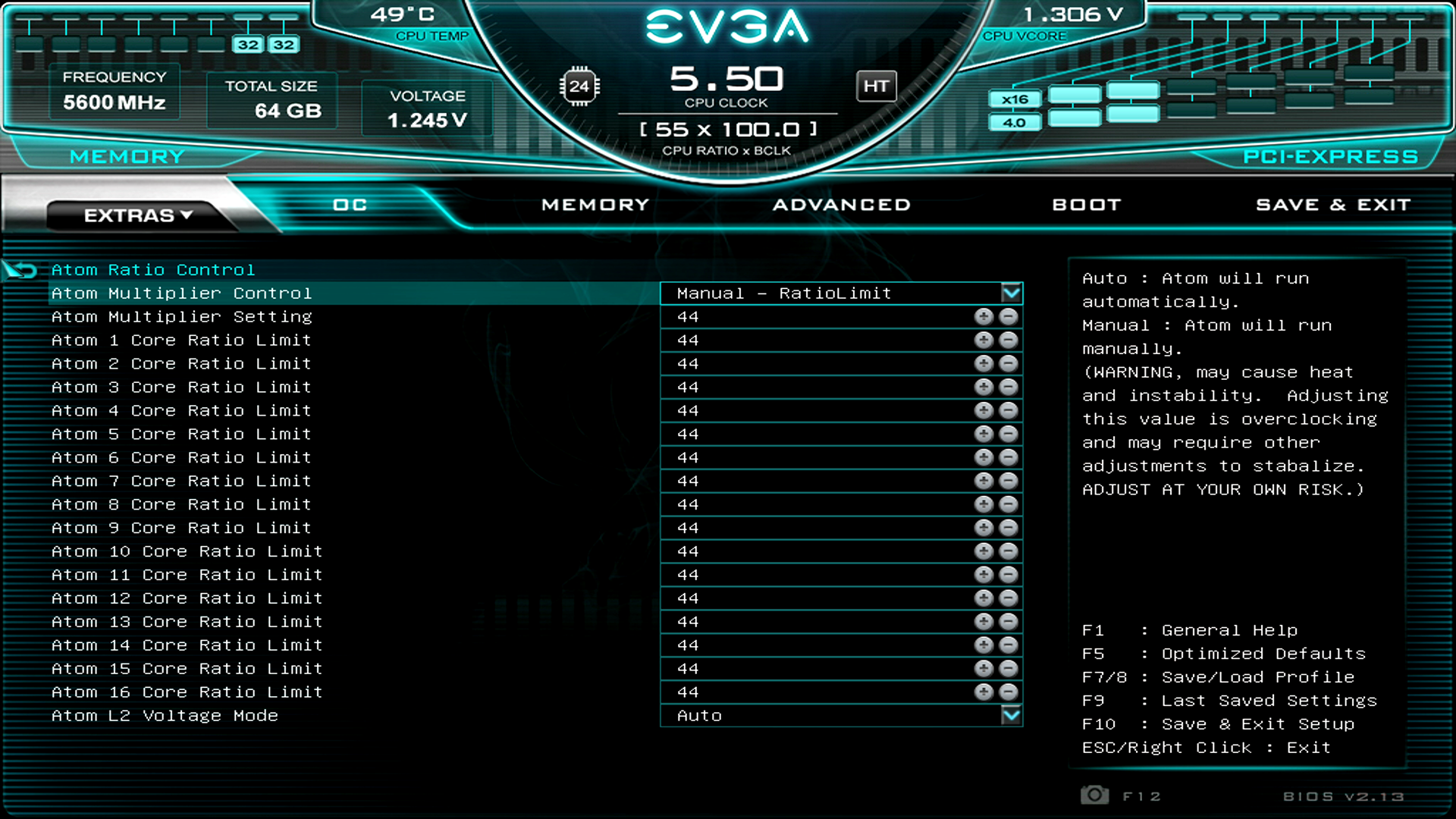This screenshot has width=1456, height=819.
Task: Click plus on Atom 2 Core Ratio Limit
Action: [984, 364]
